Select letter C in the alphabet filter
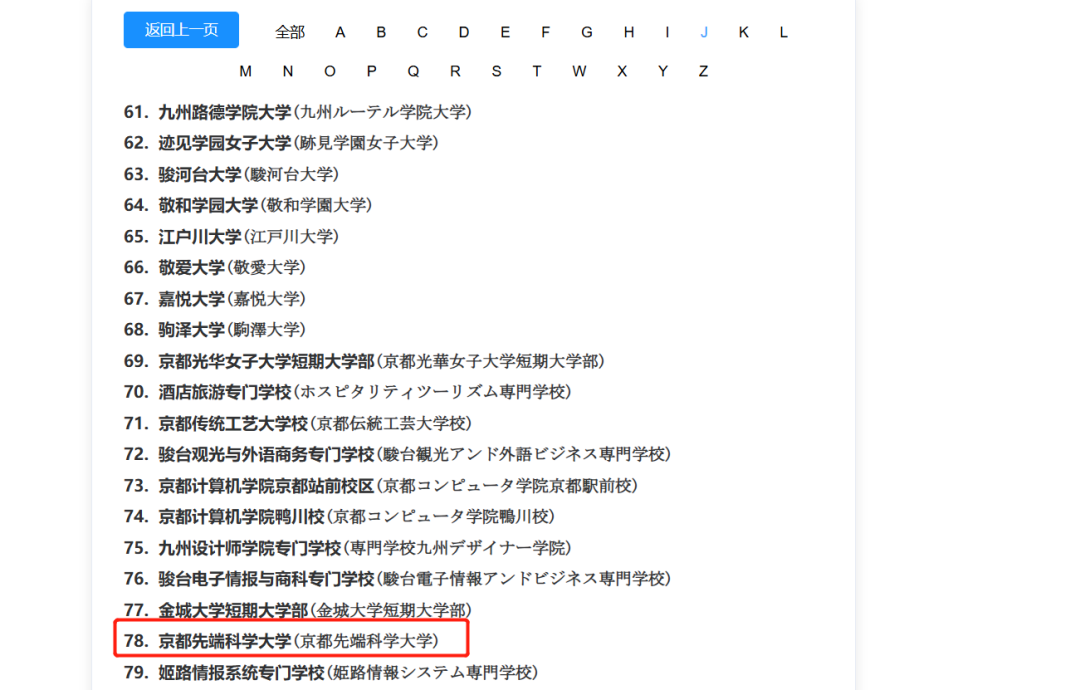The height and width of the screenshot is (690, 1080). (422, 31)
